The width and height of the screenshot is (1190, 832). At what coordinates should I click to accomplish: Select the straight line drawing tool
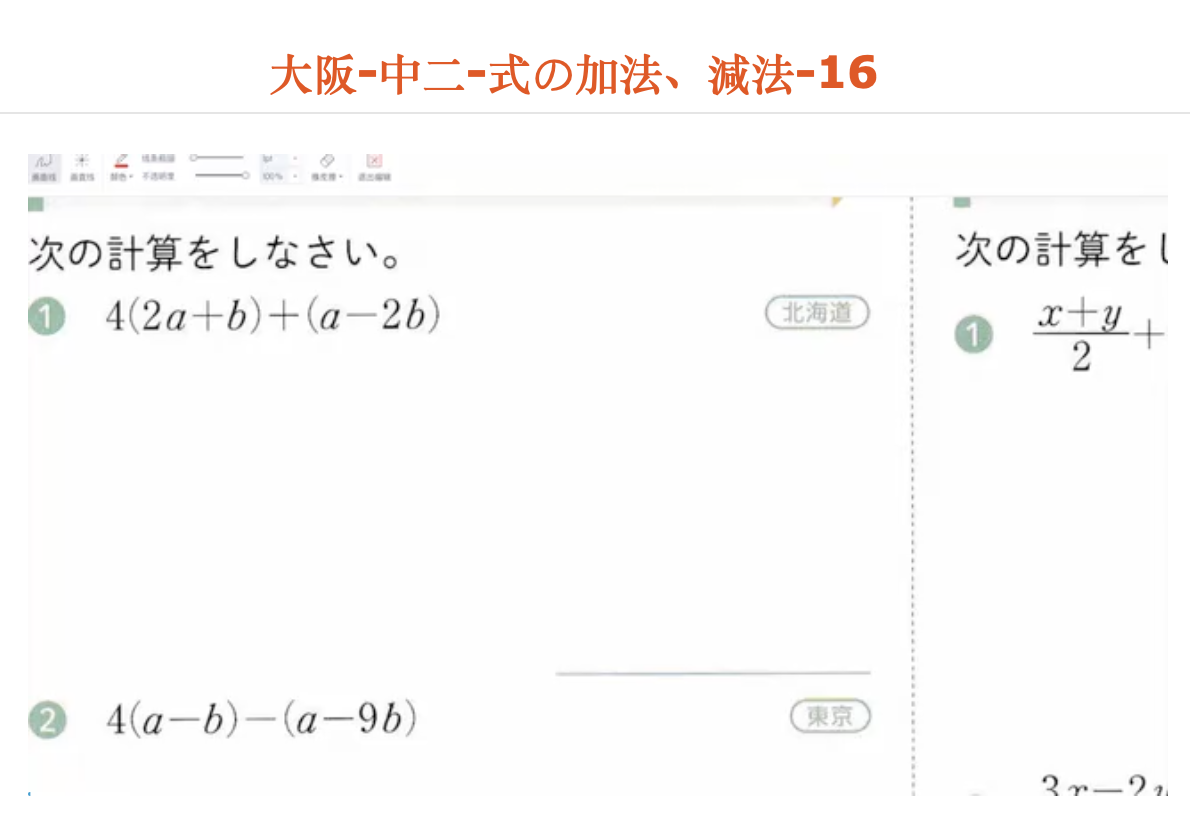(83, 160)
